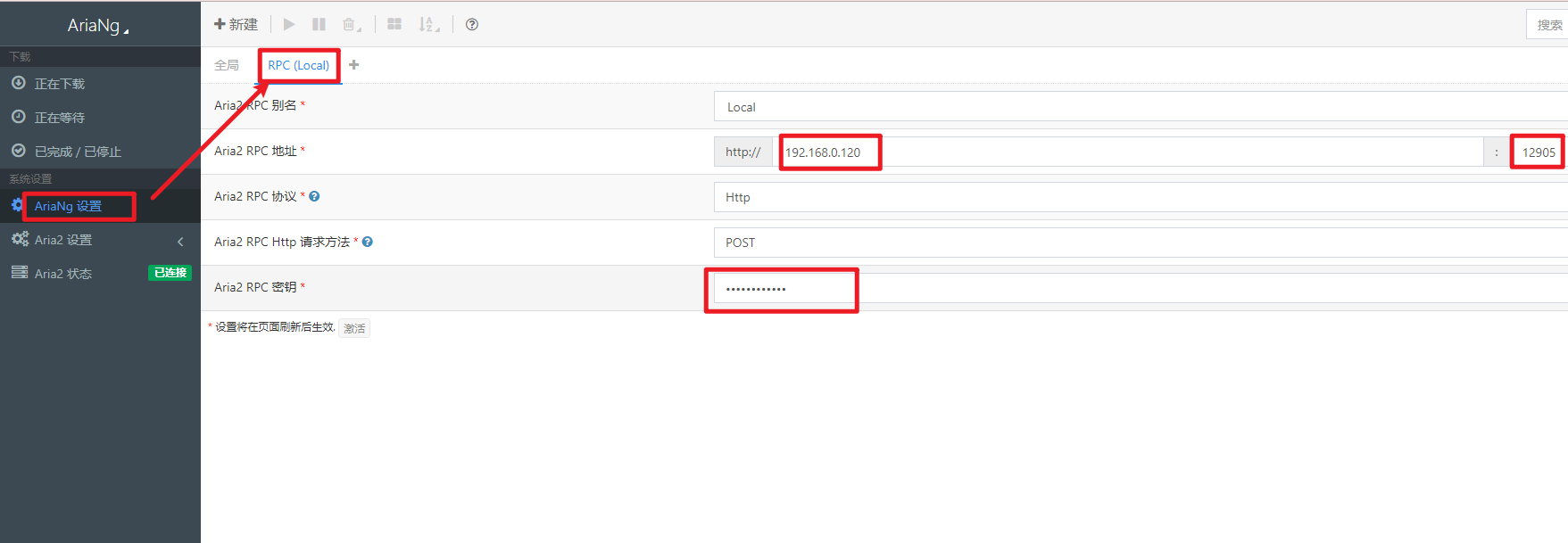Viewport: 1568px width, 543px height.
Task: Open the Aria2 RPC 协议 Http dropdown
Action: pyautogui.click(x=1141, y=197)
